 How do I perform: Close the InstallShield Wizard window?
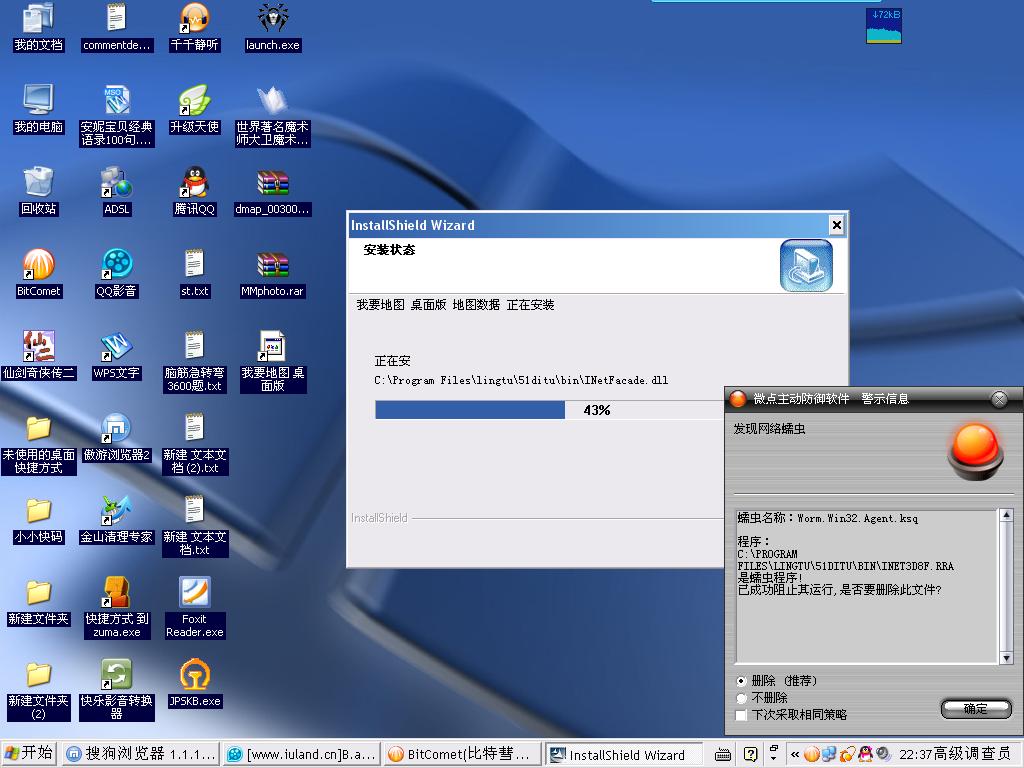837,225
